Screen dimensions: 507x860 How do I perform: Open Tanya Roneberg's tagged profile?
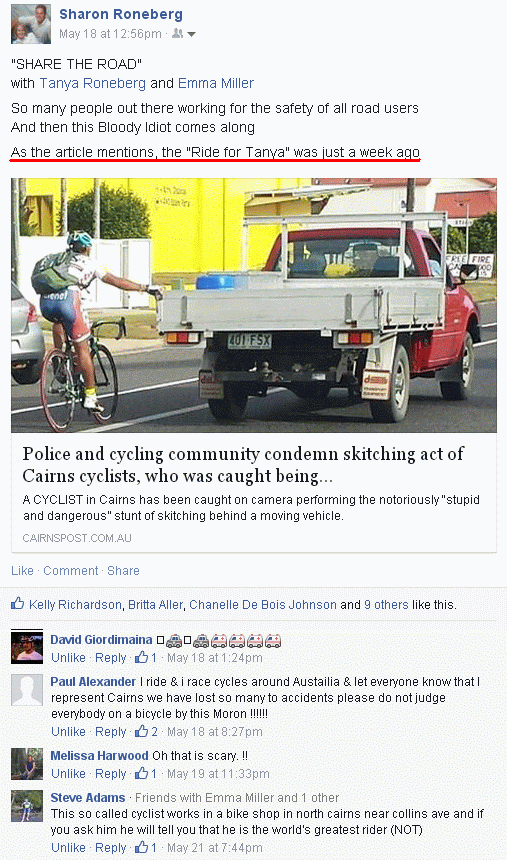(x=93, y=83)
